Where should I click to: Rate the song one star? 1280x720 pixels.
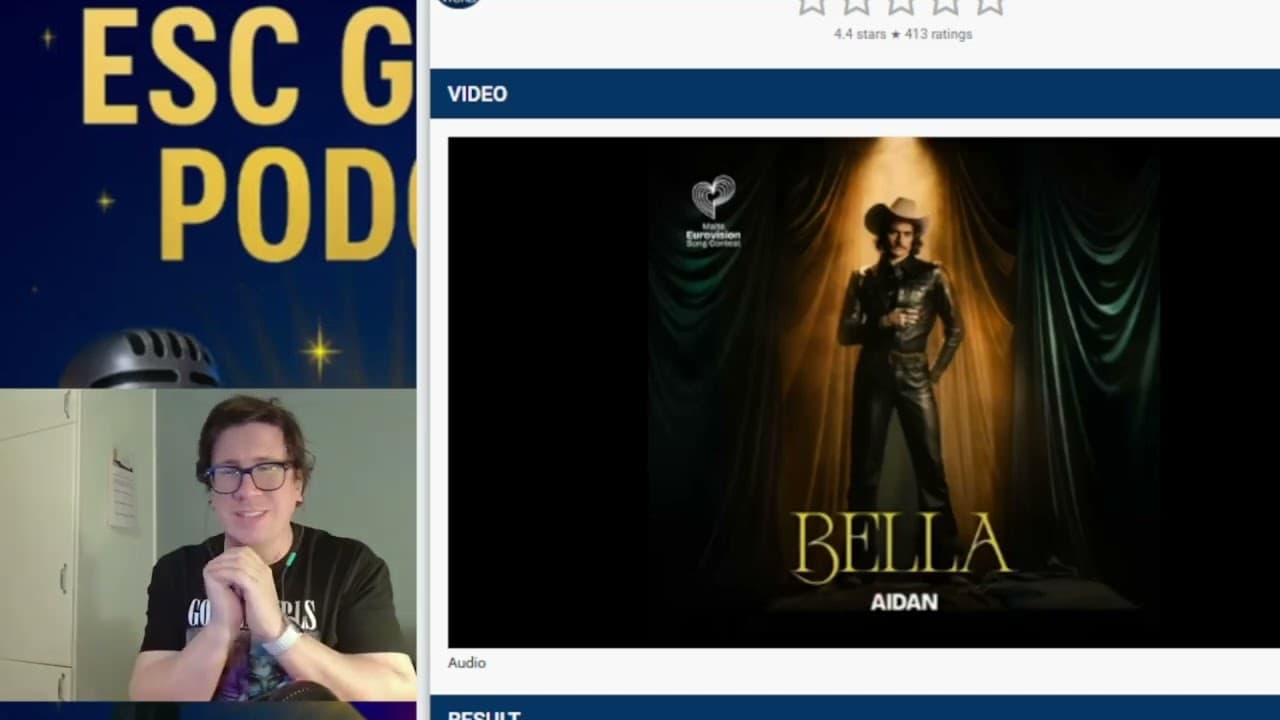(812, 5)
